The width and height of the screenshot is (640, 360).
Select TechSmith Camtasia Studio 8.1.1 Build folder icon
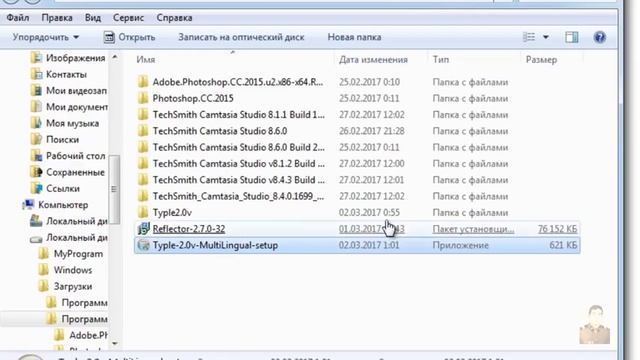coord(143,115)
